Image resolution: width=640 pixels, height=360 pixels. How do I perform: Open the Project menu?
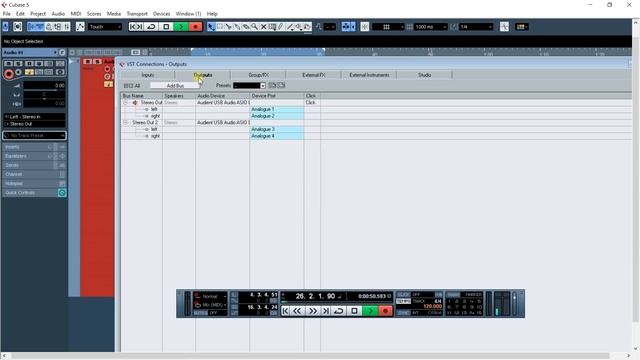coord(38,14)
